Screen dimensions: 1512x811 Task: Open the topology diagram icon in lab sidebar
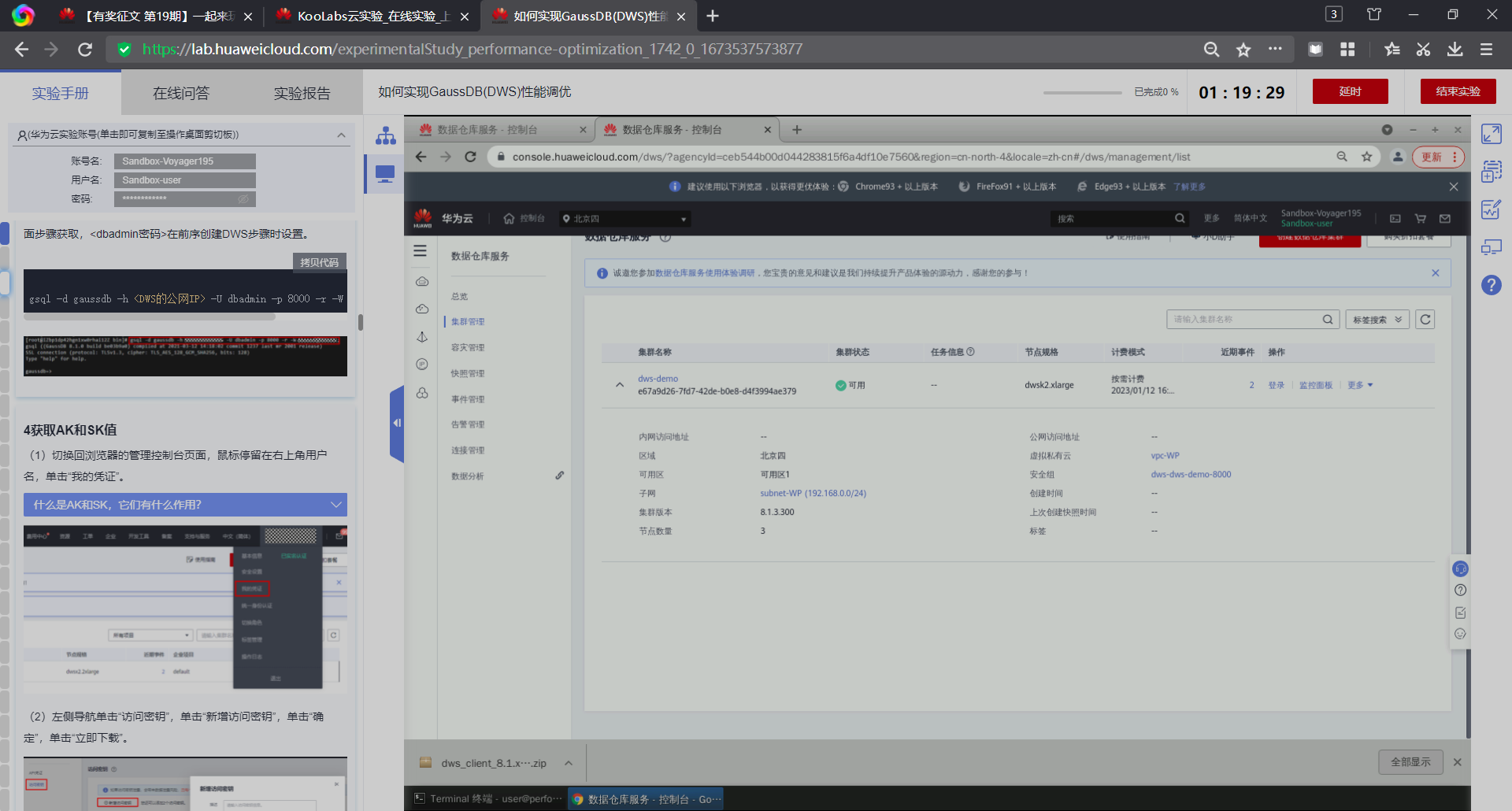[386, 135]
